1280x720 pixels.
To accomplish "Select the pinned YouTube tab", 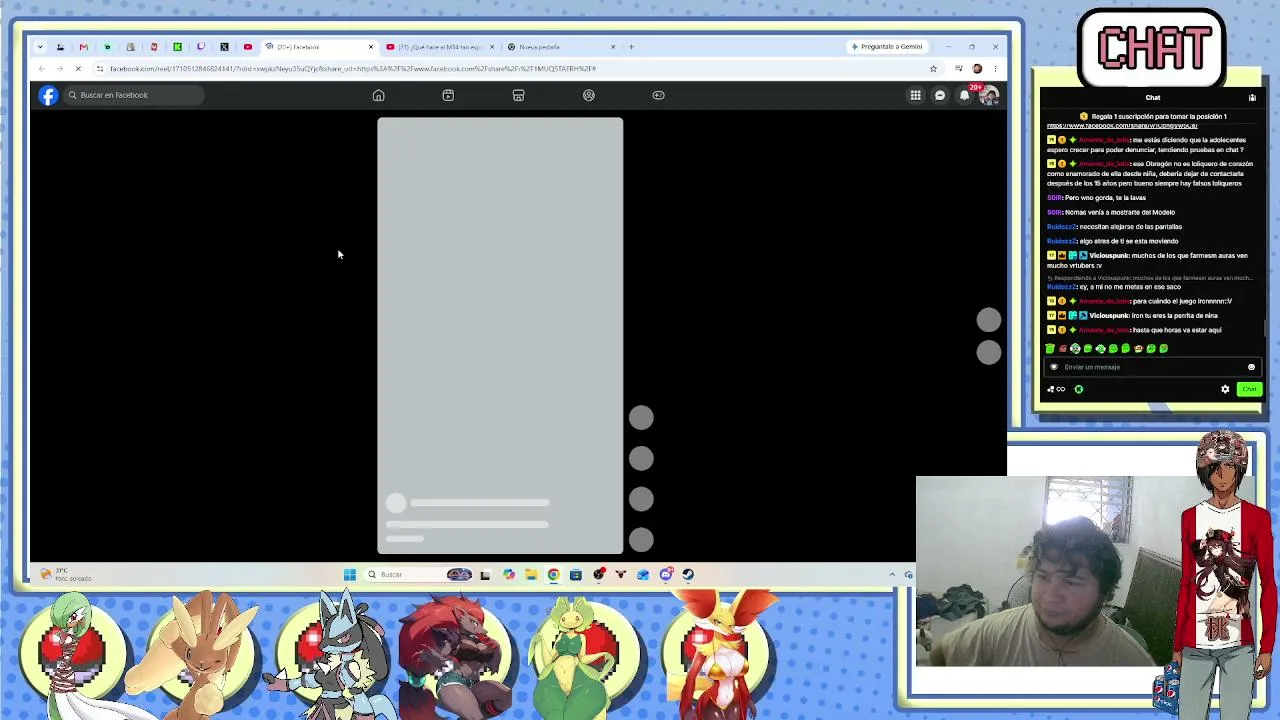I will point(248,47).
